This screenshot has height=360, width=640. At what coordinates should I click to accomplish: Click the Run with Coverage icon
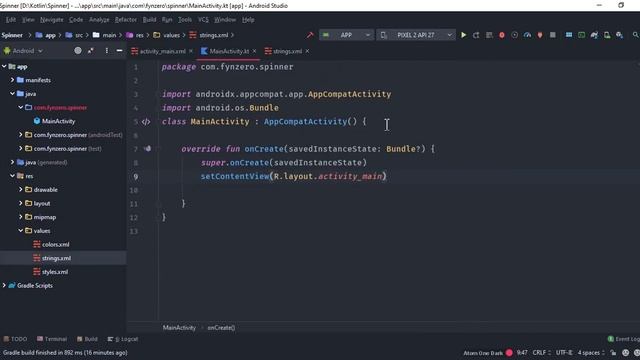click(x=514, y=35)
